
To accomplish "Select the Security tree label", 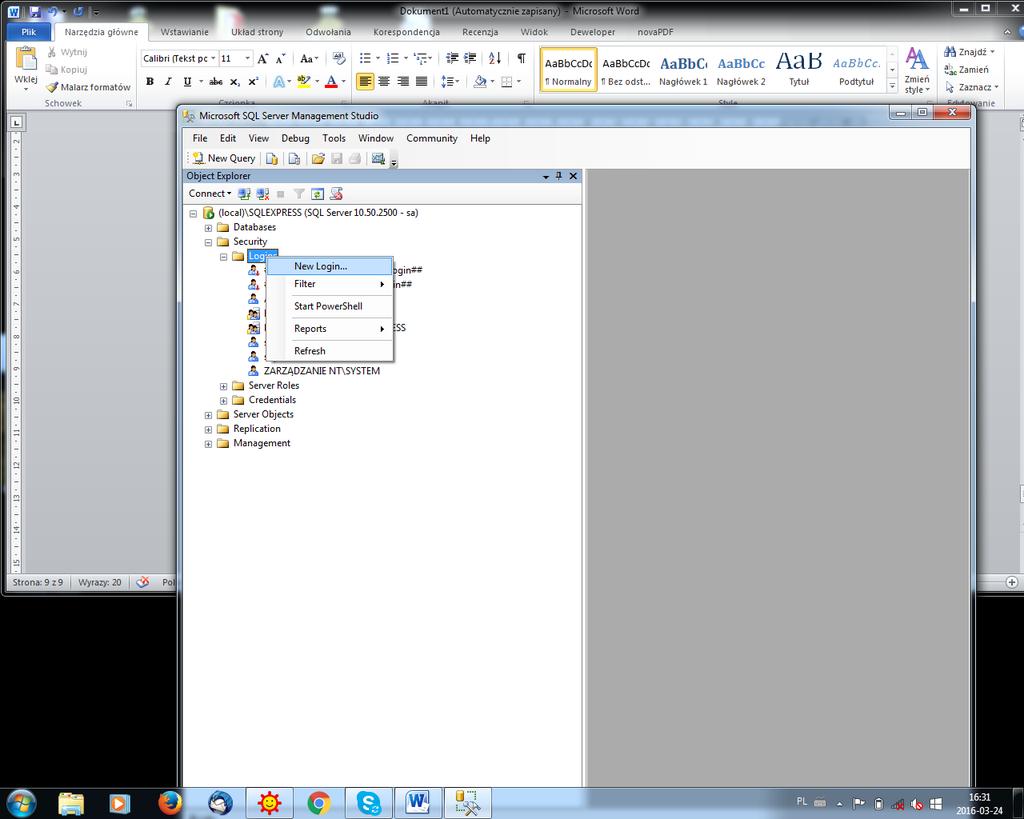I will pos(250,242).
